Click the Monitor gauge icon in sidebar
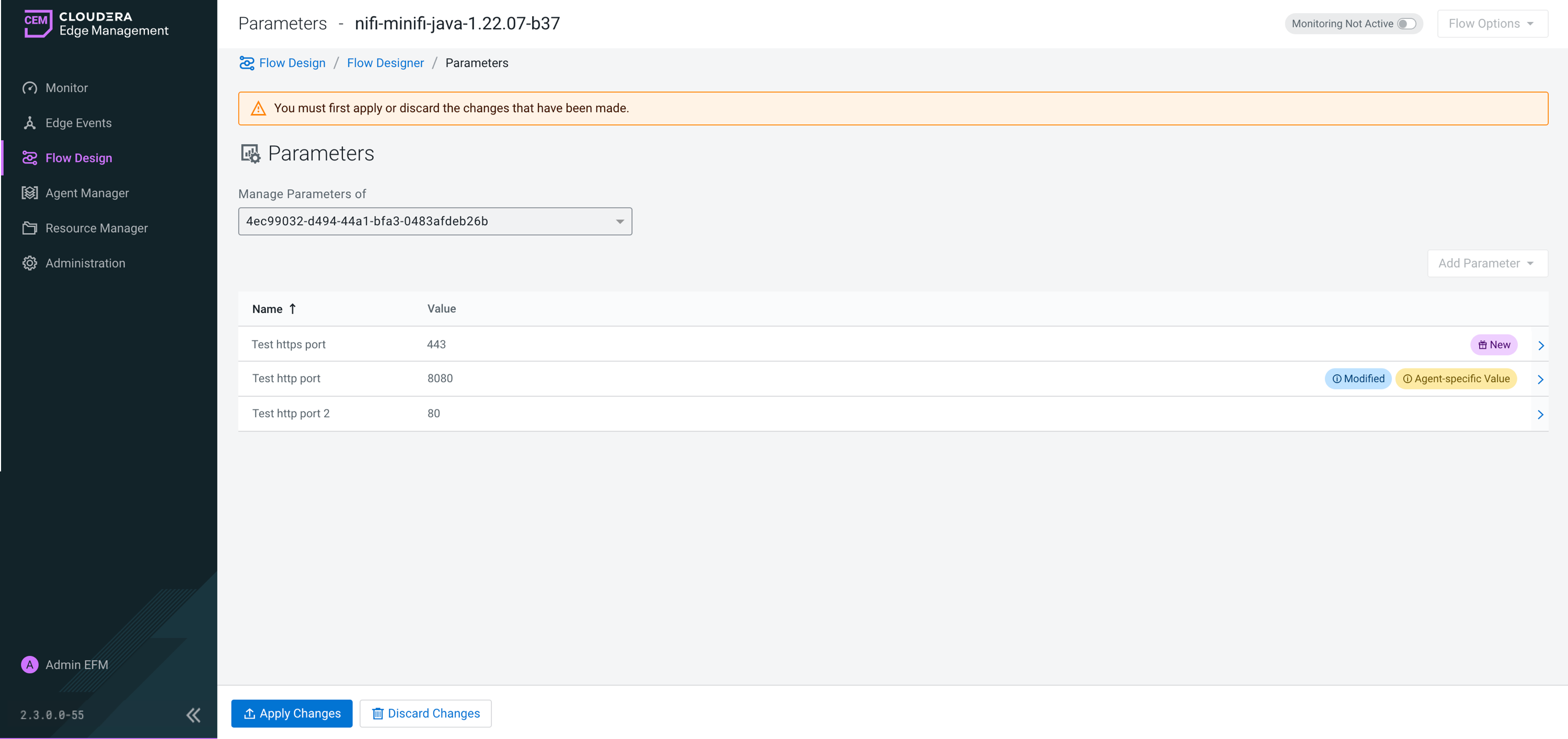1568x739 pixels. coord(29,88)
